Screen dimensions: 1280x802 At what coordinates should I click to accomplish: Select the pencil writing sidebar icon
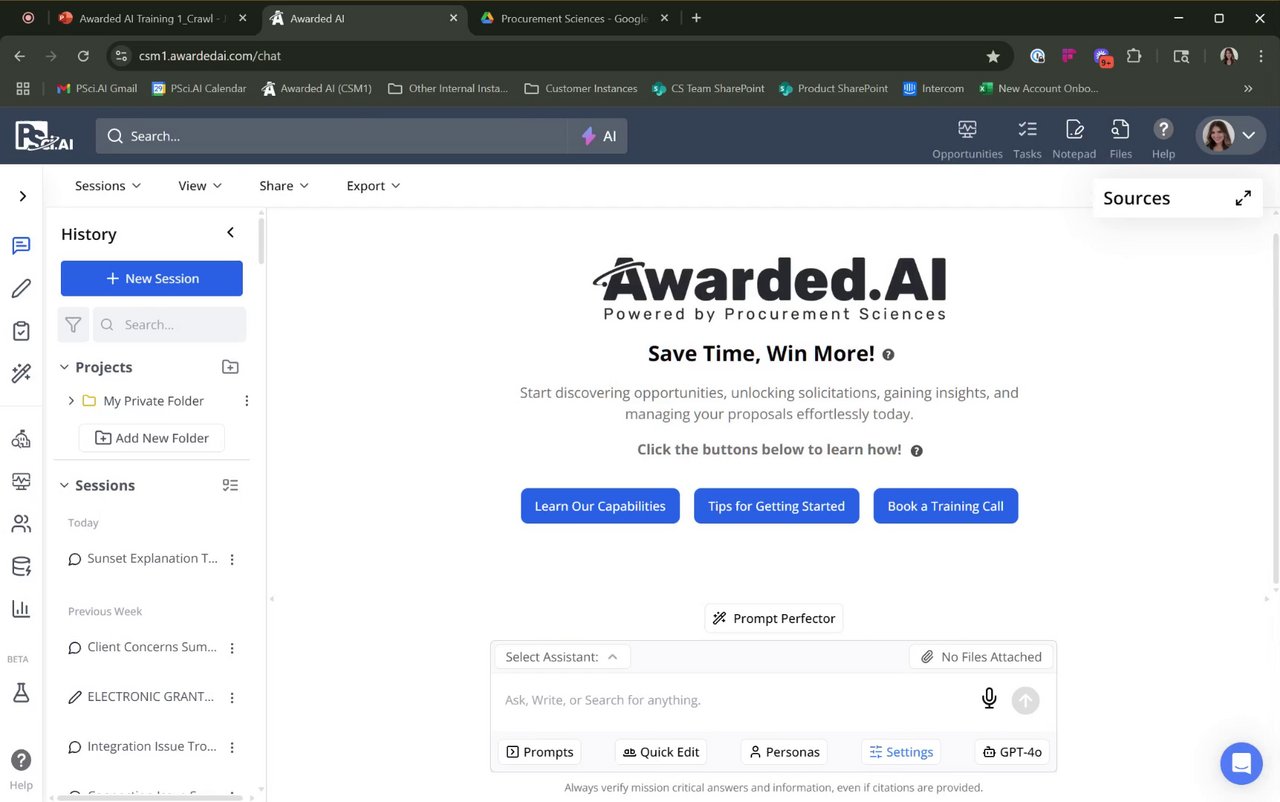(x=21, y=288)
